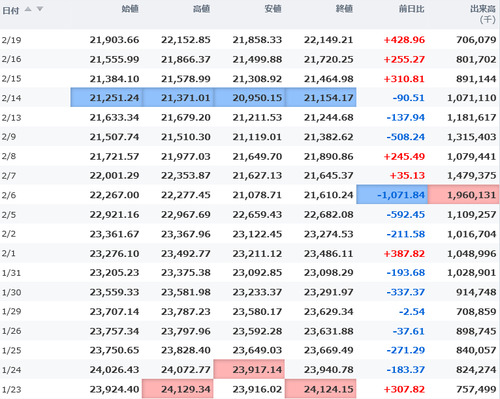Click pink-highlighted low 23,917.14

(249, 369)
